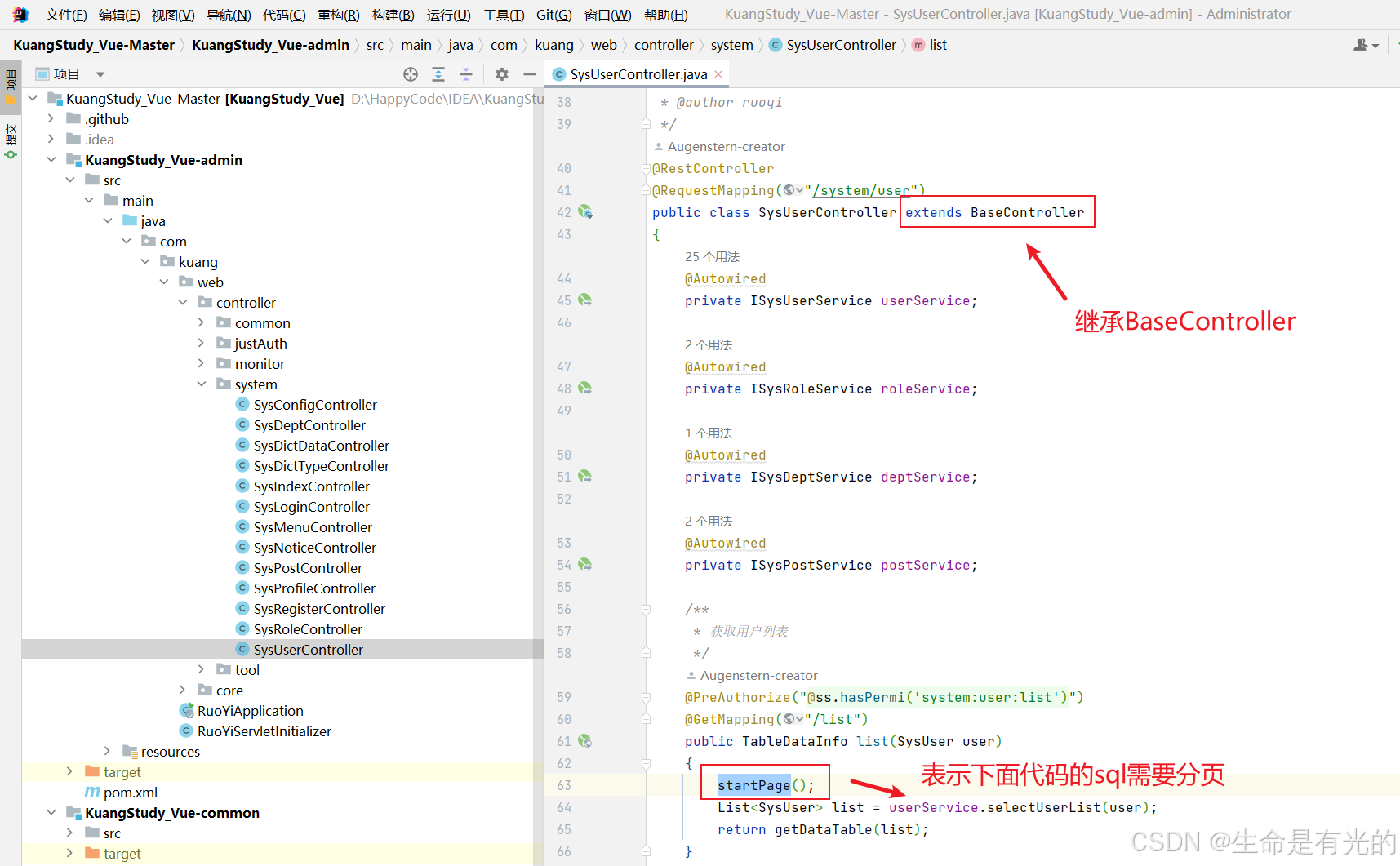Collapse the KuangStudy_Vue-admin module
The width and height of the screenshot is (1400, 866).
coord(51,160)
